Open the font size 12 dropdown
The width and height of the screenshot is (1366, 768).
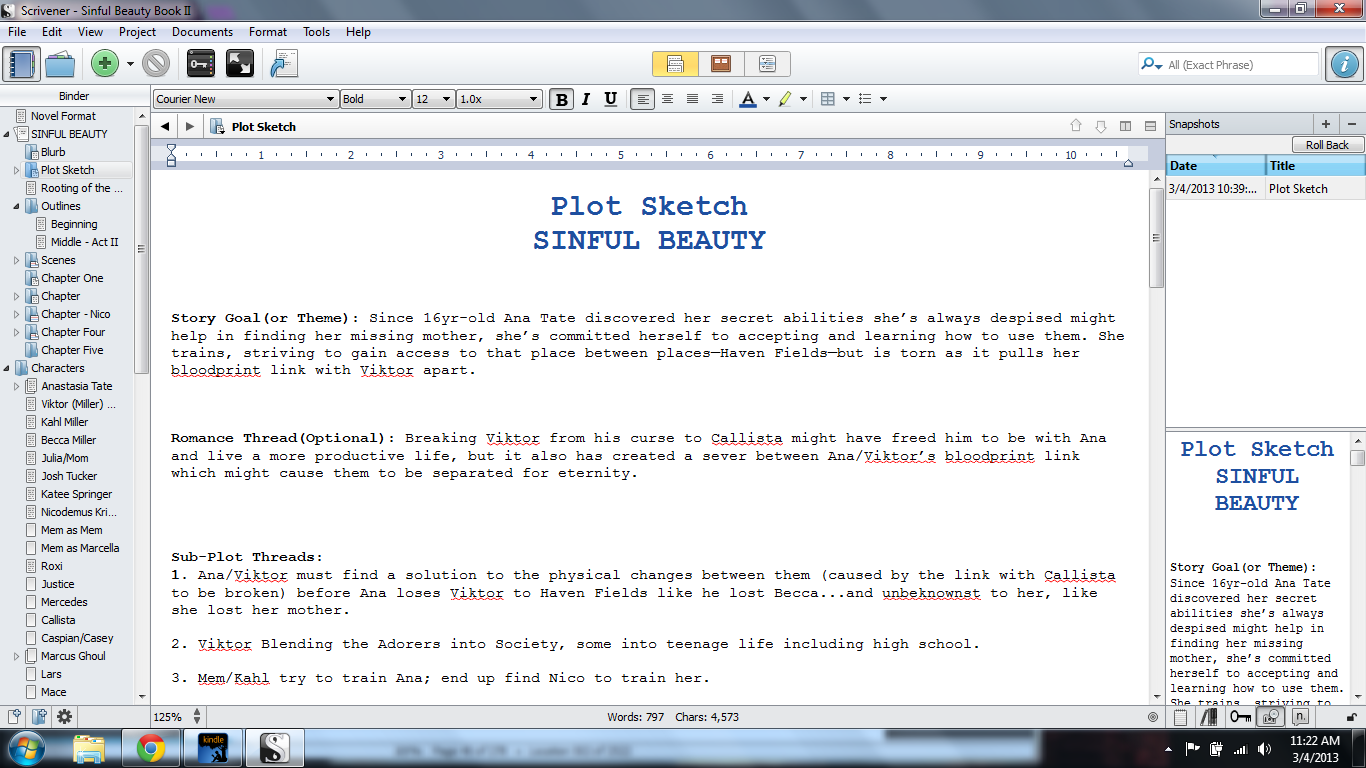pyautogui.click(x=434, y=99)
